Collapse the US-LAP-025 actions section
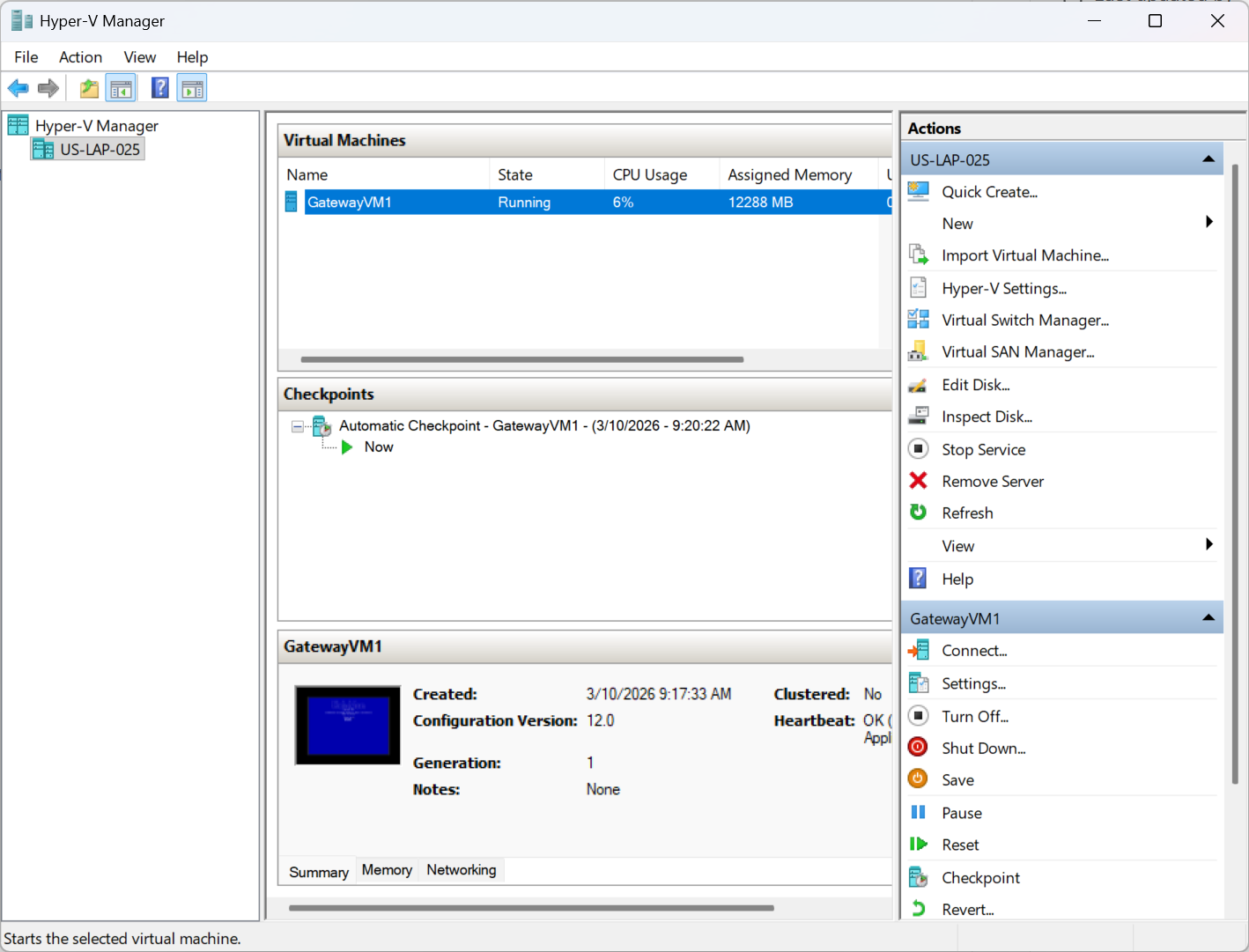Image resolution: width=1249 pixels, height=952 pixels. click(1208, 159)
